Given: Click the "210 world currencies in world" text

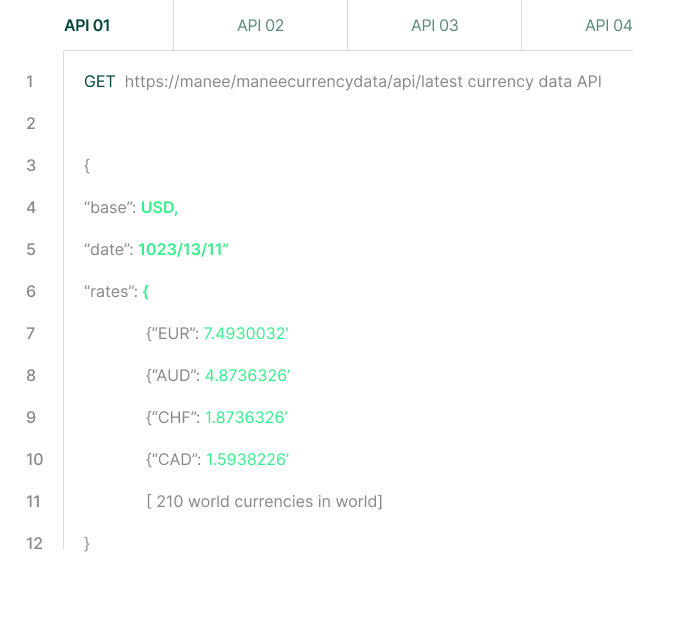Looking at the screenshot, I should click(264, 502).
